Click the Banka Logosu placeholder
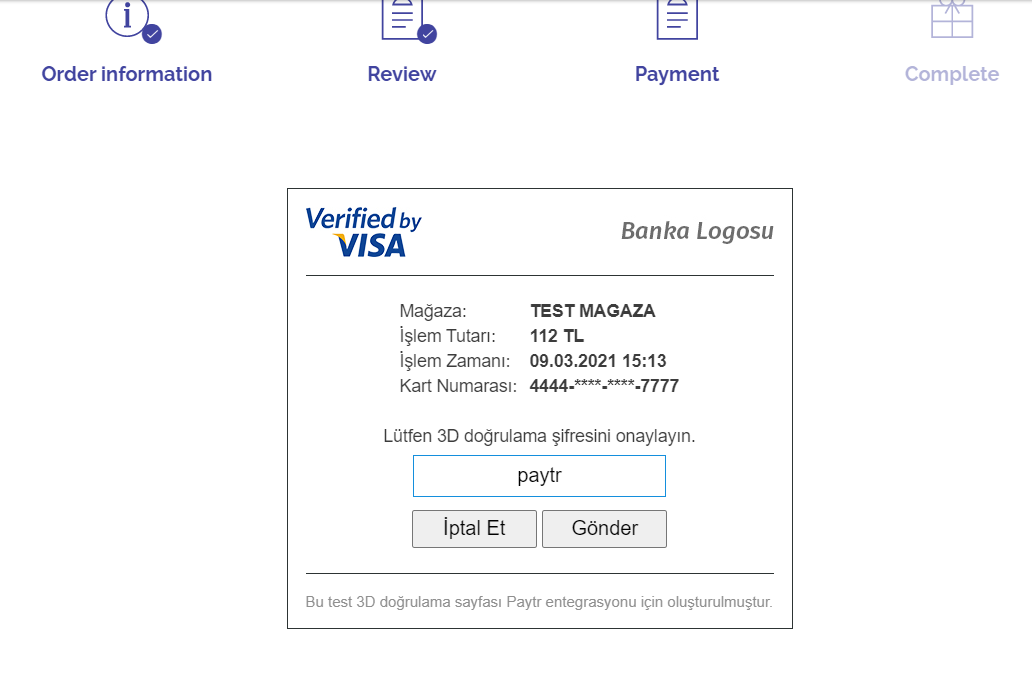The image size is (1032, 681). coord(697,231)
